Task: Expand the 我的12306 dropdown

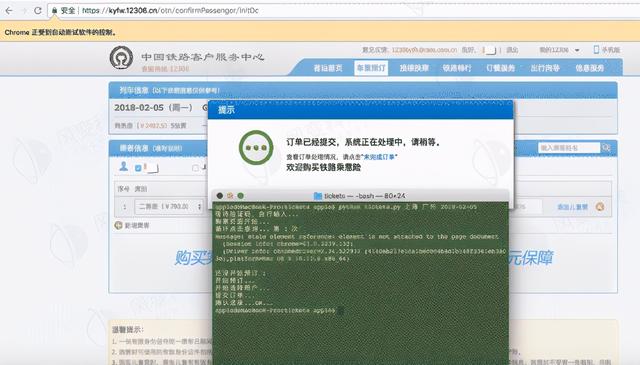Action: [x=559, y=50]
